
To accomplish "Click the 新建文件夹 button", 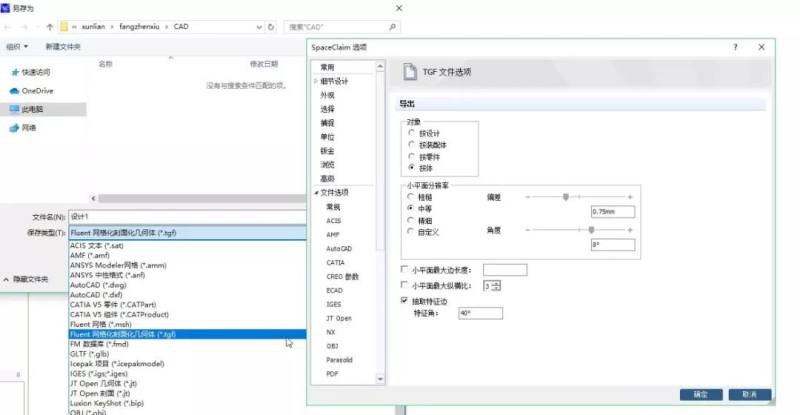I will pos(65,46).
